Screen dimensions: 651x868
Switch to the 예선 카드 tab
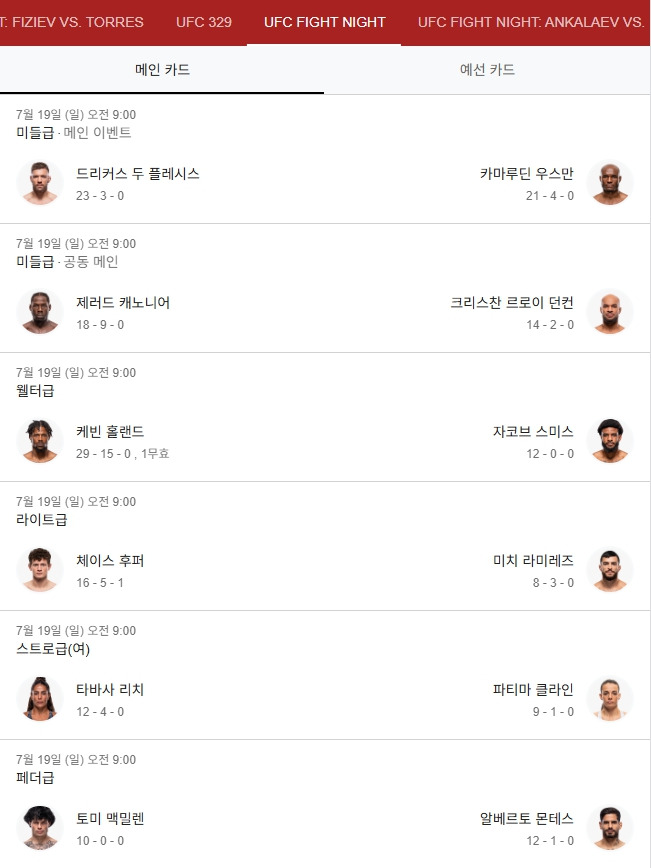(487, 70)
